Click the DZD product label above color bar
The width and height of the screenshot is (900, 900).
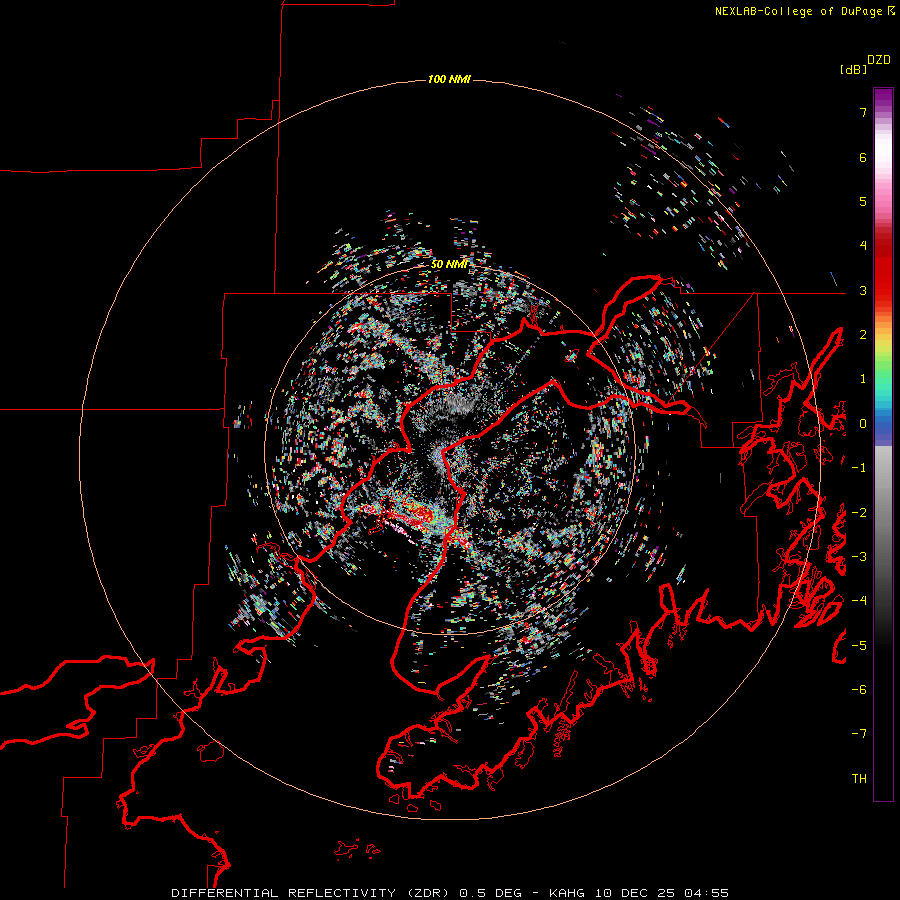879,60
